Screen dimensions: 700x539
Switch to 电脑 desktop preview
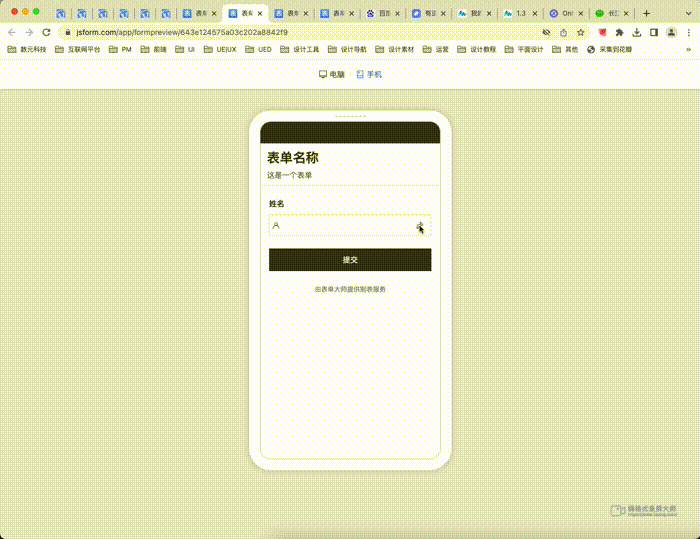click(331, 74)
